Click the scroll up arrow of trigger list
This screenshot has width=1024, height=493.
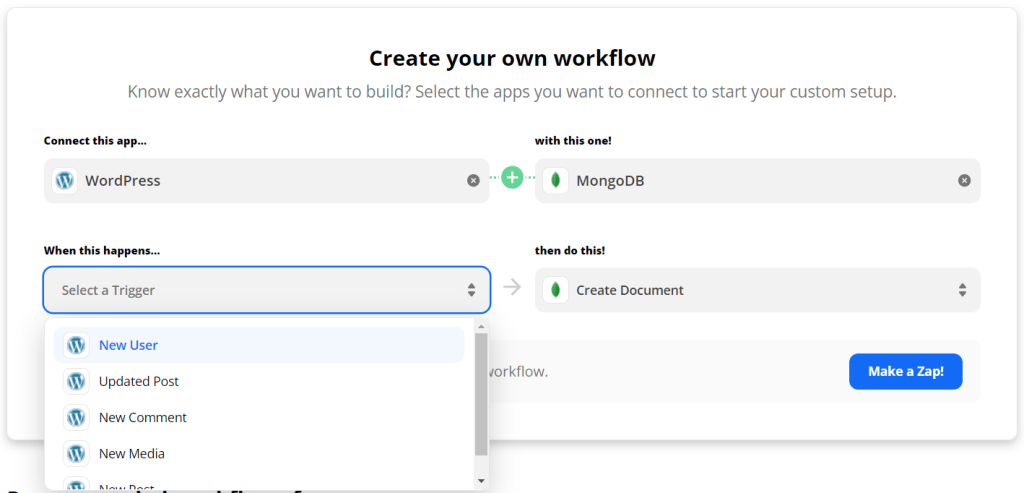pyautogui.click(x=481, y=326)
